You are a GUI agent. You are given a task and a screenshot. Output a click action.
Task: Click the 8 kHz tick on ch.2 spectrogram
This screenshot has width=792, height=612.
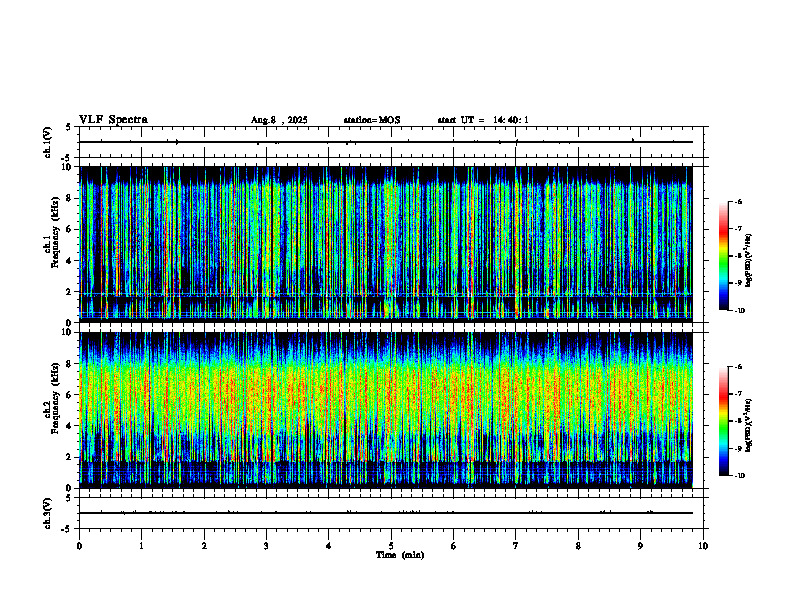coord(70,364)
